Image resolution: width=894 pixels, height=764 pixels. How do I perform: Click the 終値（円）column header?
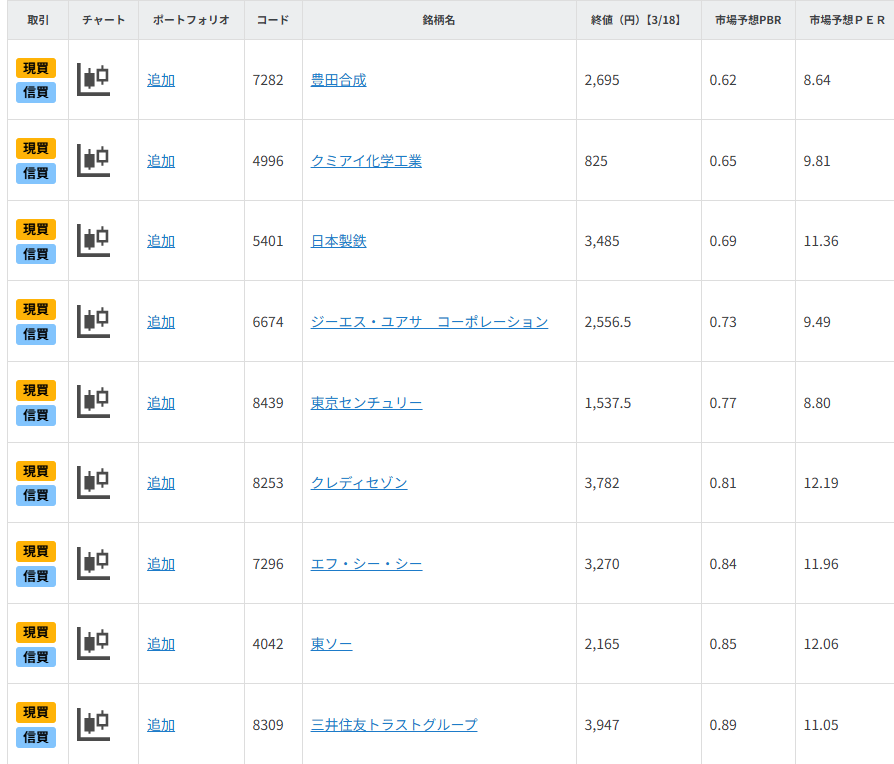638,20
